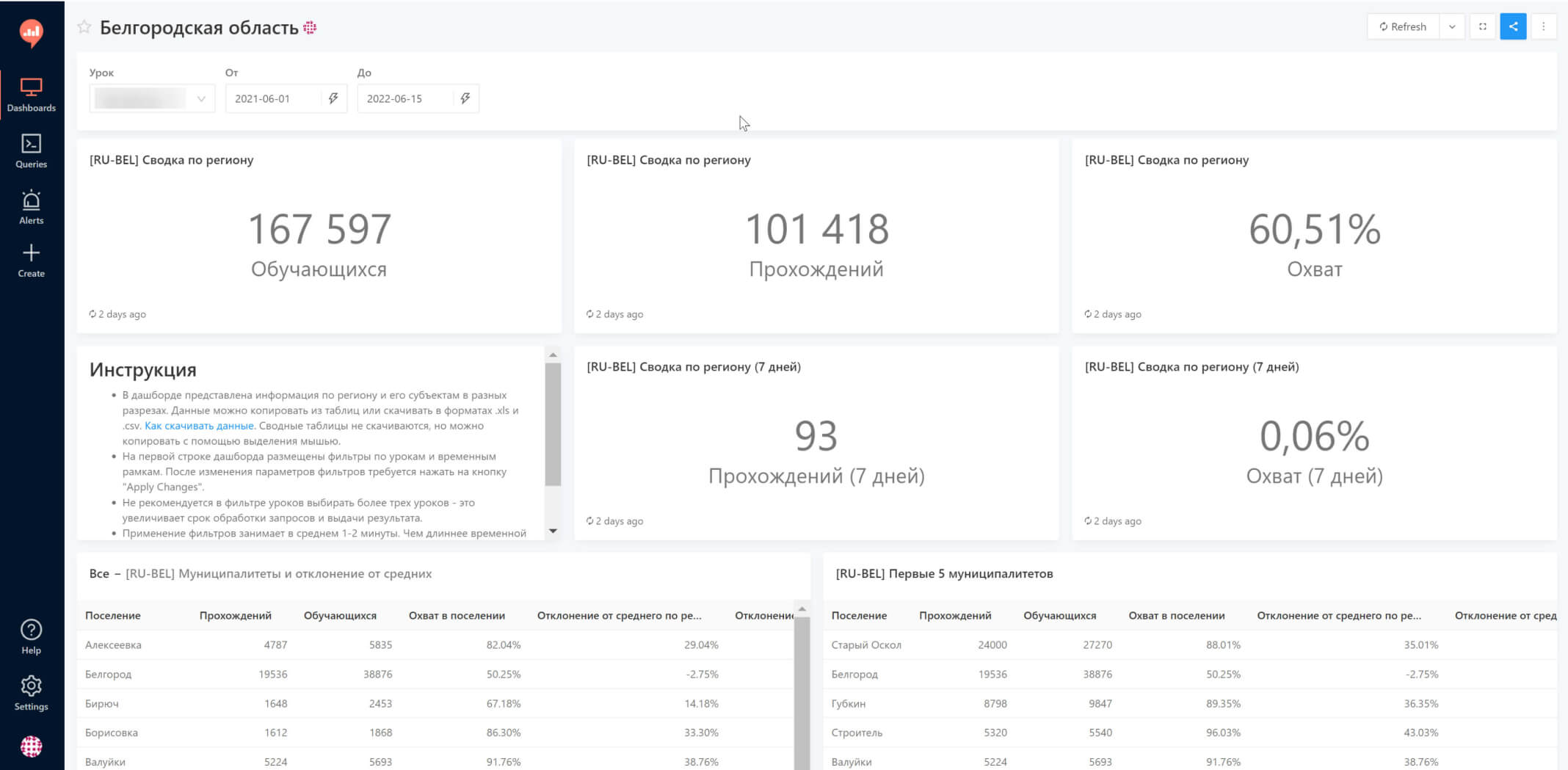Open the Как скачивать данные link
The width and height of the screenshot is (1568, 770).
point(199,426)
